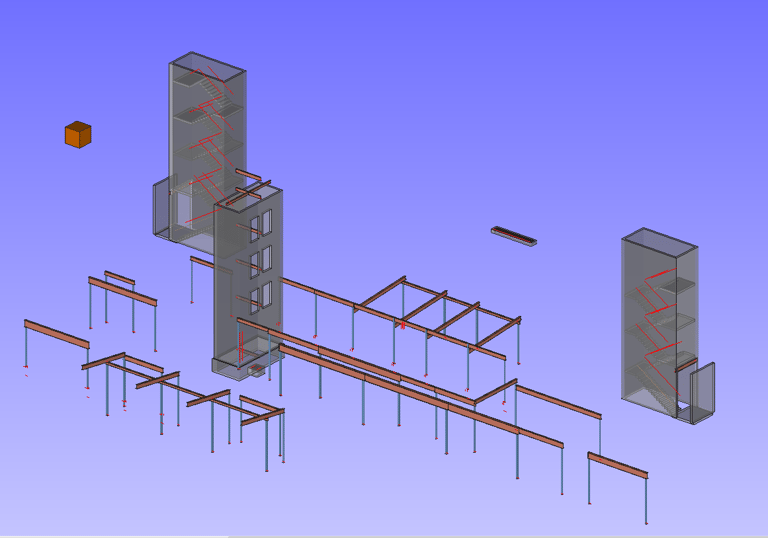Select the orange cube object

78,135
